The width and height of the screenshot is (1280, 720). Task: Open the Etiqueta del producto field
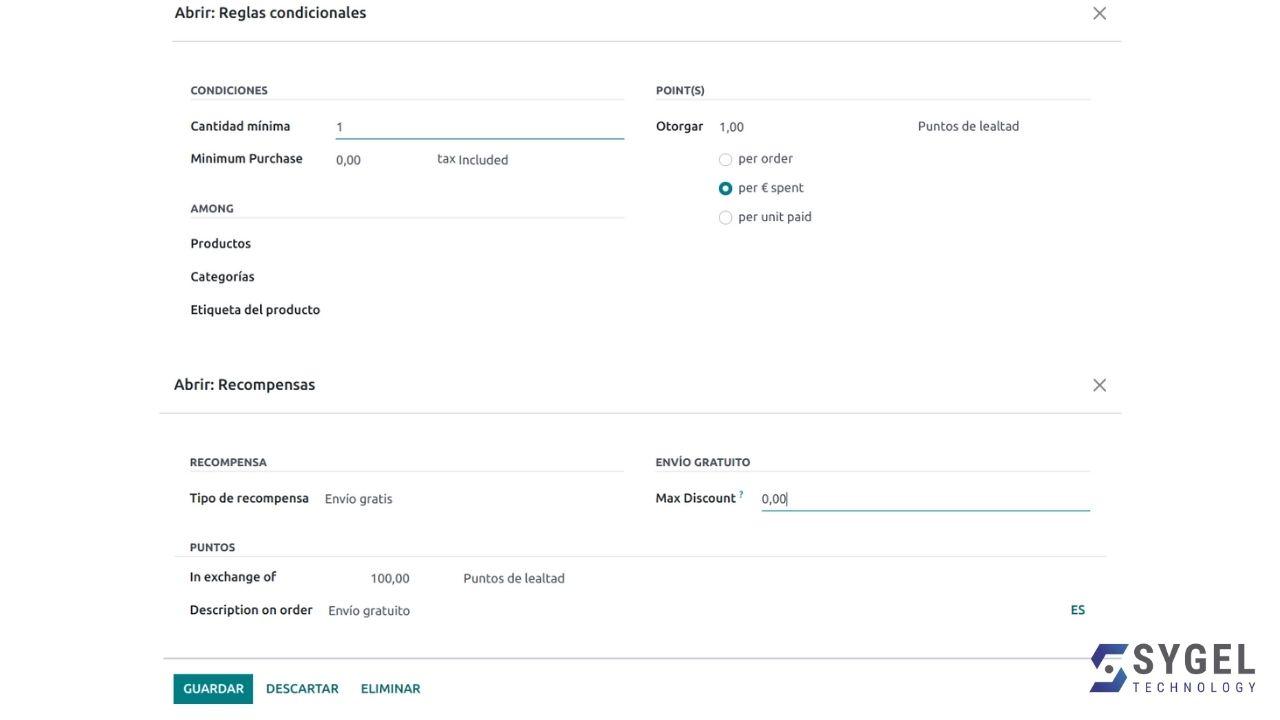[x=478, y=310]
